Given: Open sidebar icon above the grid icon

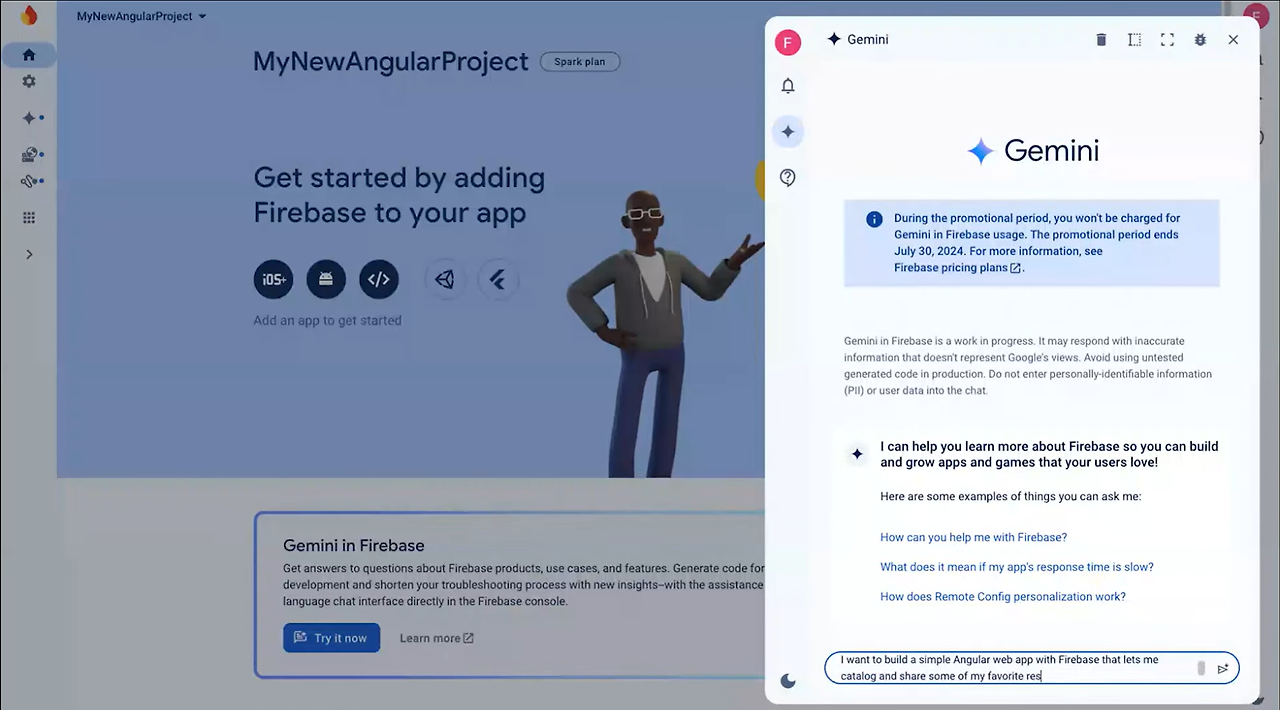Looking at the screenshot, I should pos(30,181).
